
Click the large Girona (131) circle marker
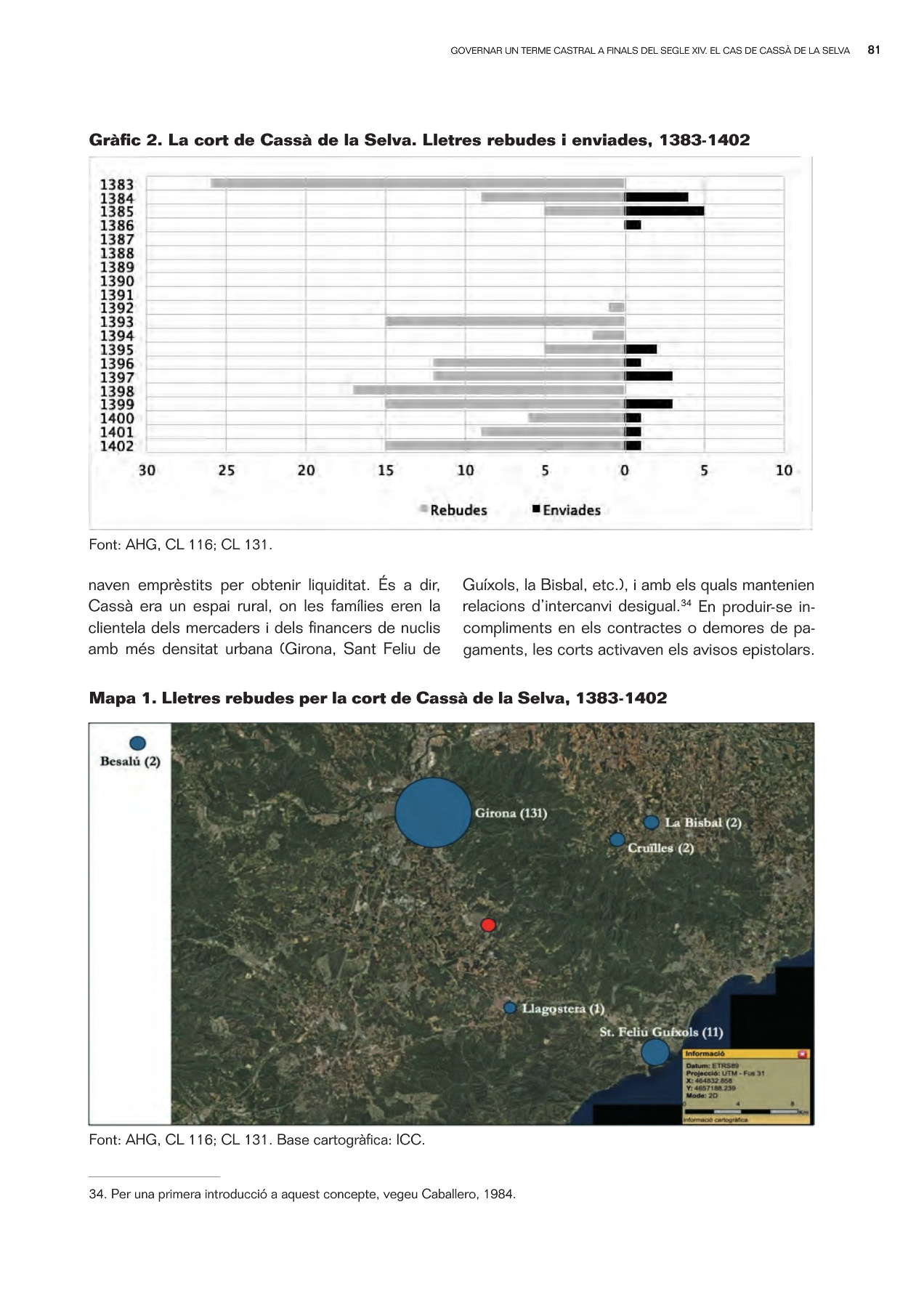pyautogui.click(x=433, y=812)
